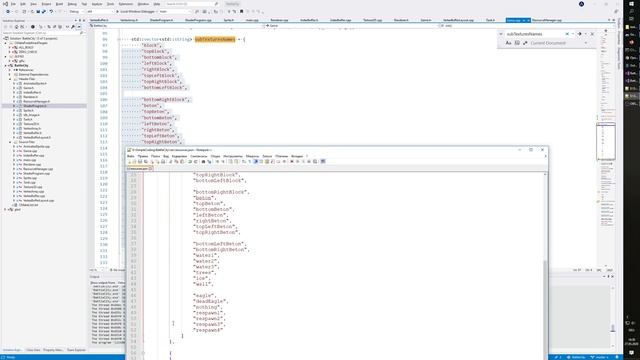
Task: Select ShaderProgram.h in Solution Explorer
Action: pos(35,106)
